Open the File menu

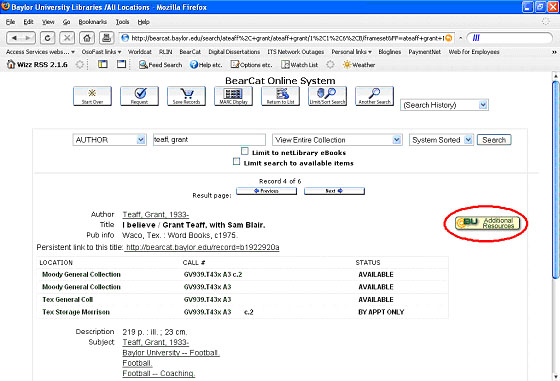point(10,22)
